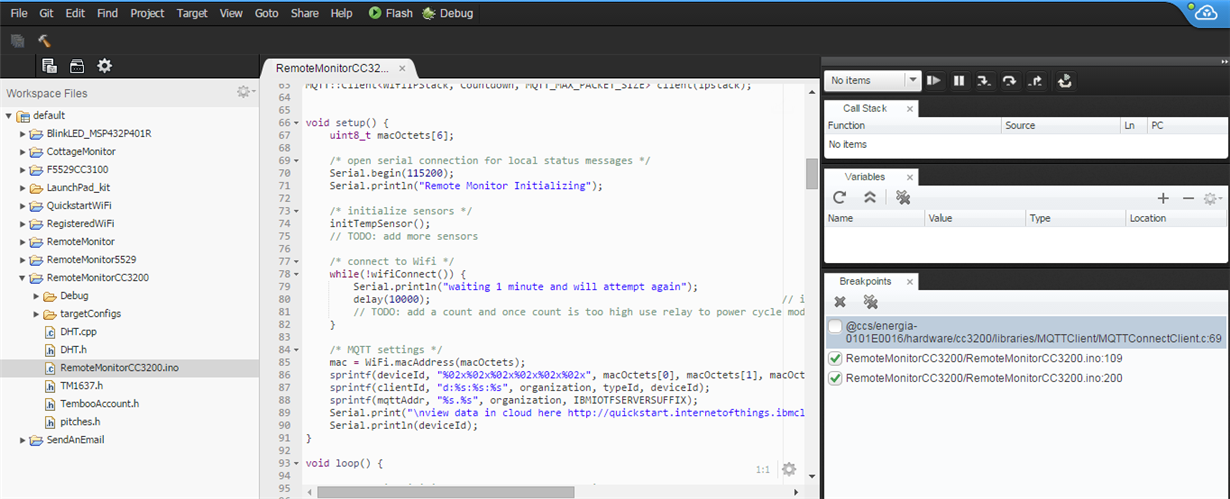This screenshot has height=499, width=1230.
Task: Refresh the Variables panel
Action: pyautogui.click(x=840, y=198)
